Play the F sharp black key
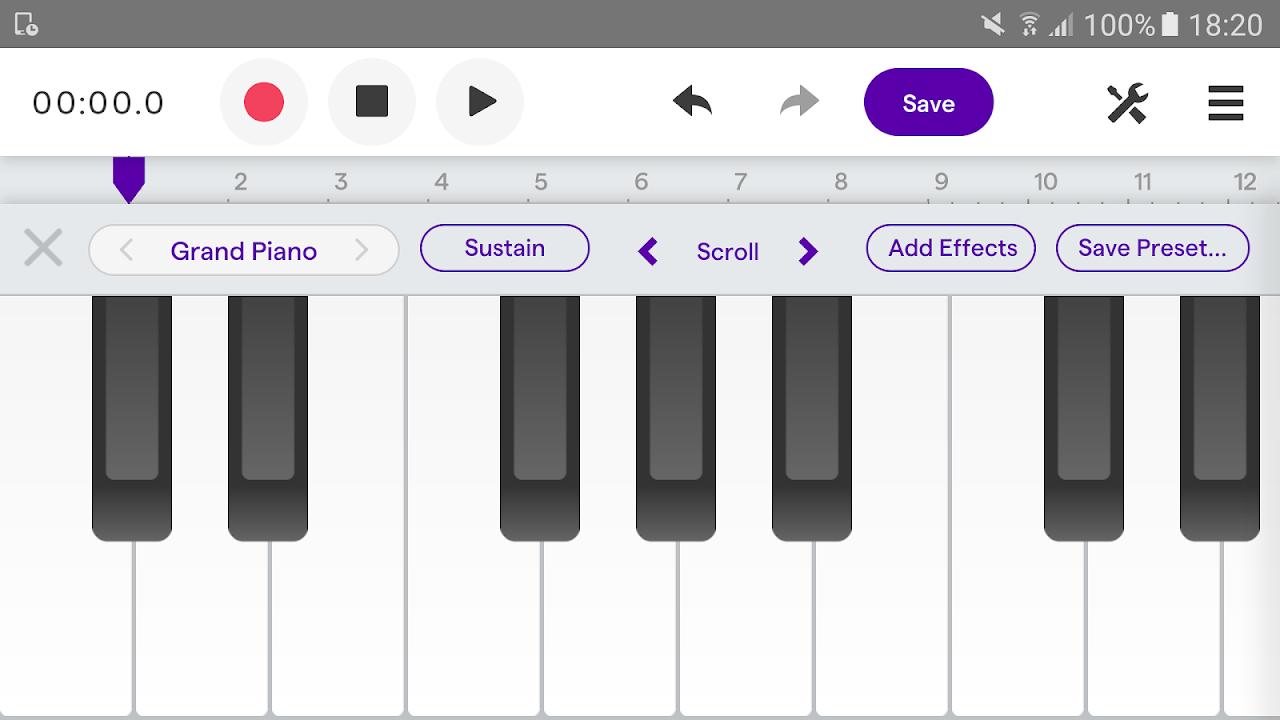 pos(540,418)
